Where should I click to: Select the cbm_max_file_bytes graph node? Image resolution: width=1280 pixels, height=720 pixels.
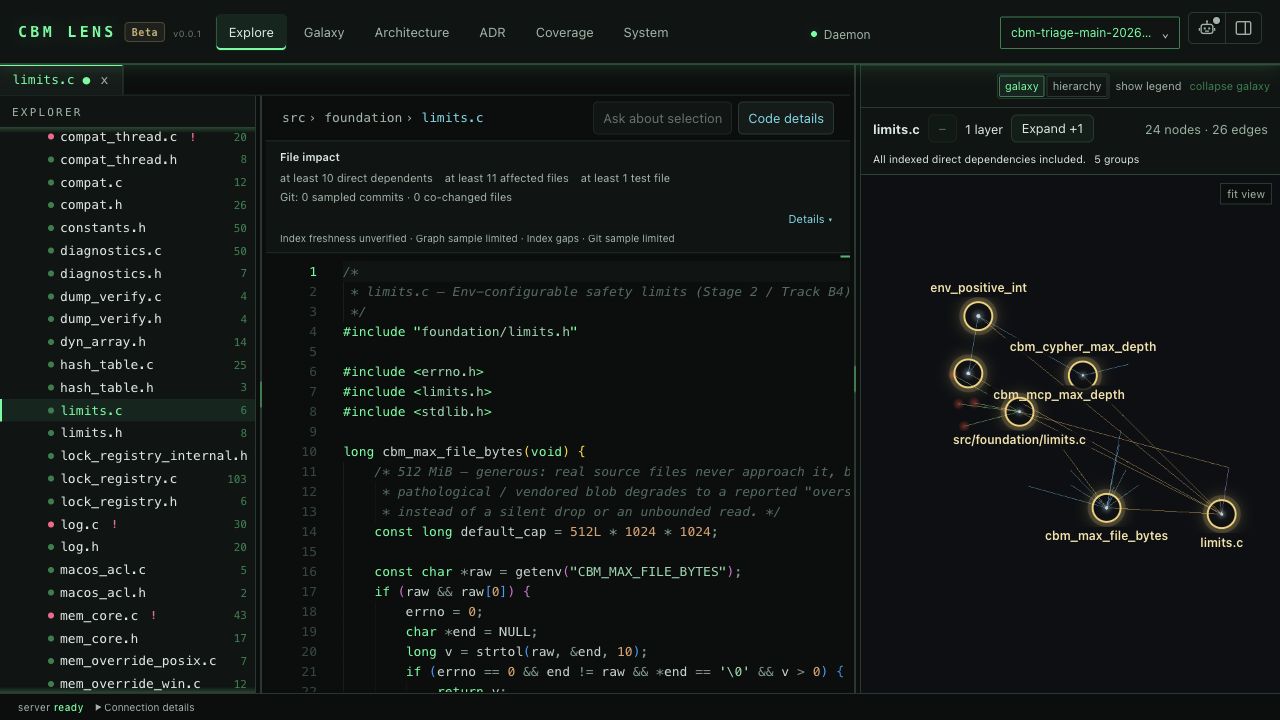[x=1106, y=508]
